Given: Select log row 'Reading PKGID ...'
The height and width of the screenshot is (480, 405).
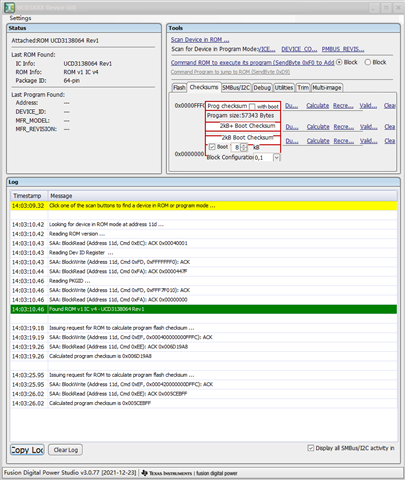Looking at the screenshot, I should point(204,281).
